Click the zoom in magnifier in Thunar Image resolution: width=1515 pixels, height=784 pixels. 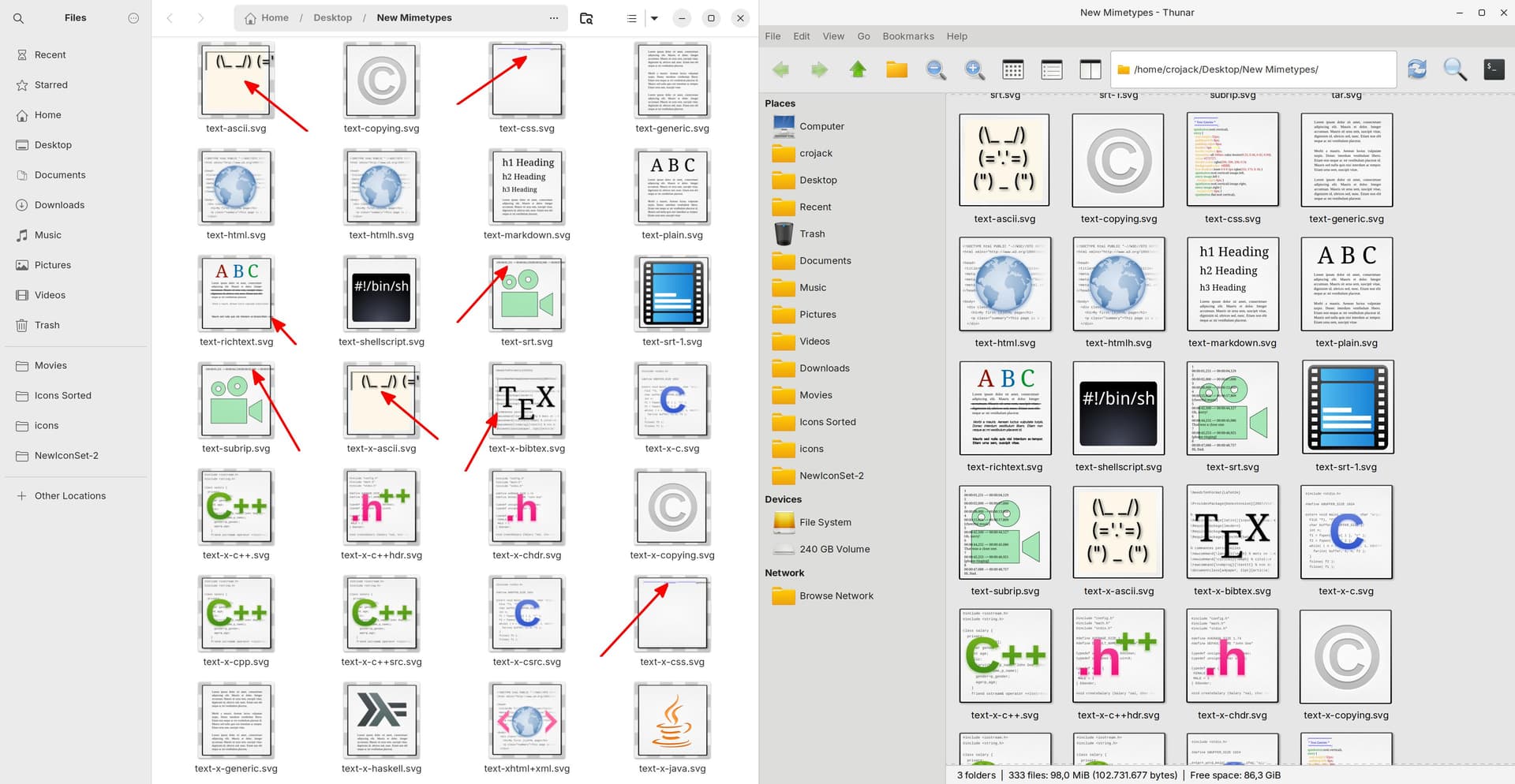tap(974, 69)
